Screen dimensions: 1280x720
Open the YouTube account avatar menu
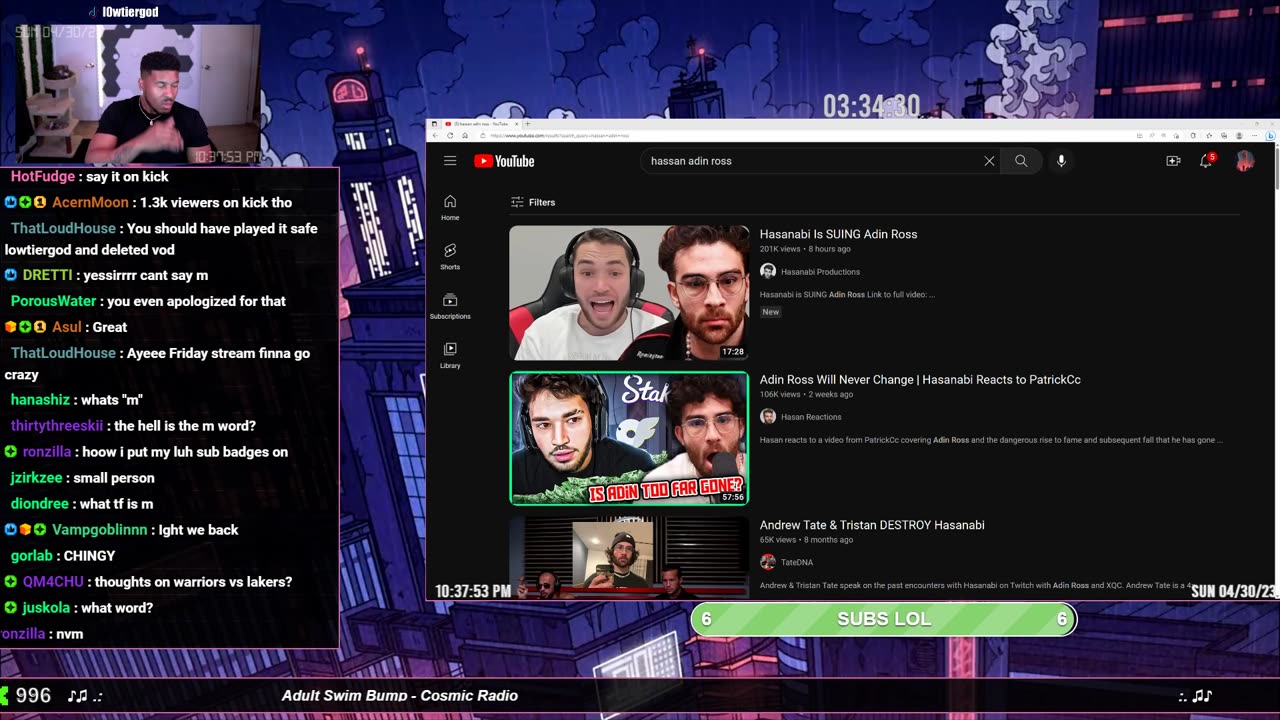1245,161
